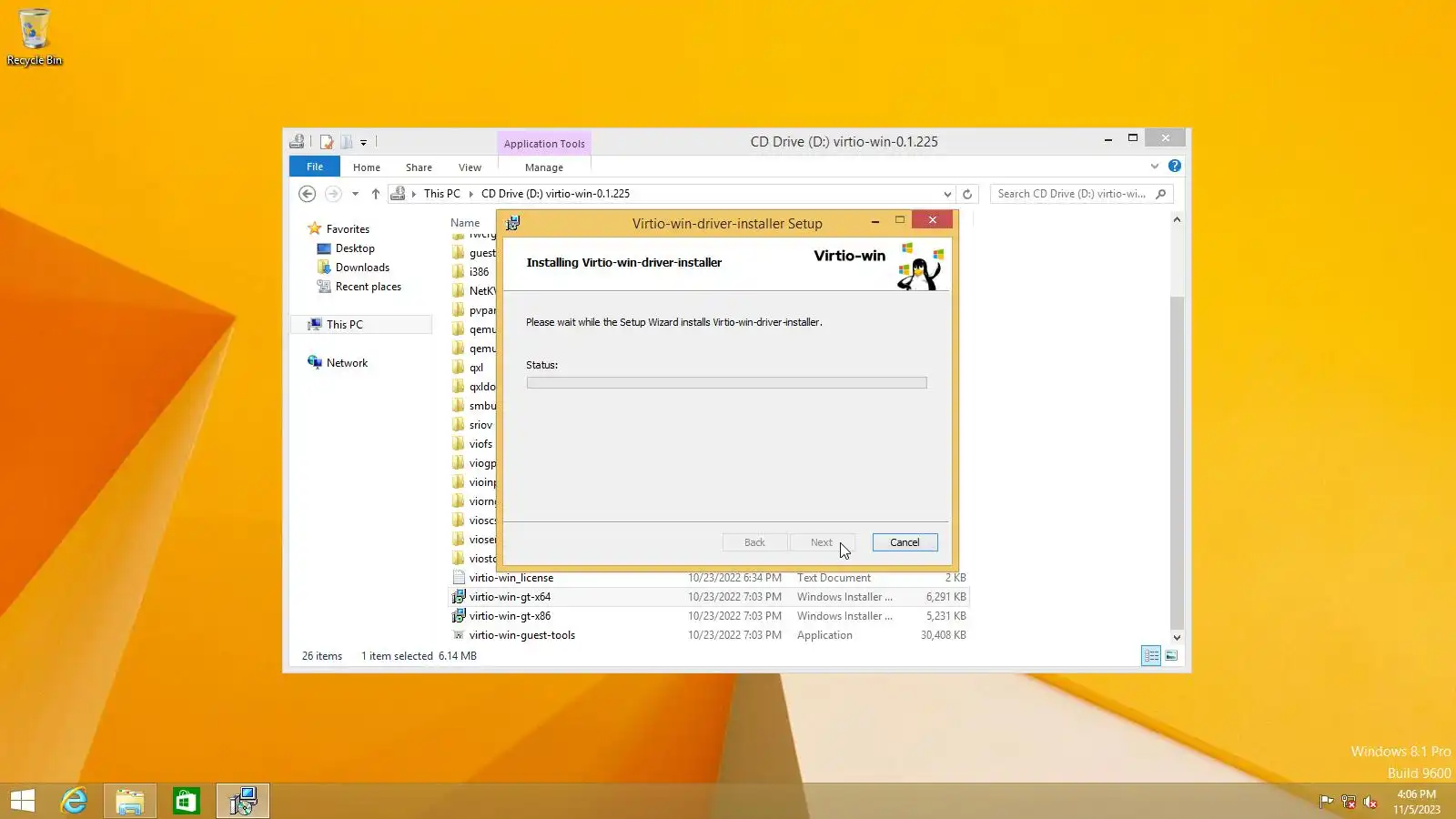The height and width of the screenshot is (819, 1456).
Task: Open the Recycle Bin desktop icon
Action: (x=35, y=37)
